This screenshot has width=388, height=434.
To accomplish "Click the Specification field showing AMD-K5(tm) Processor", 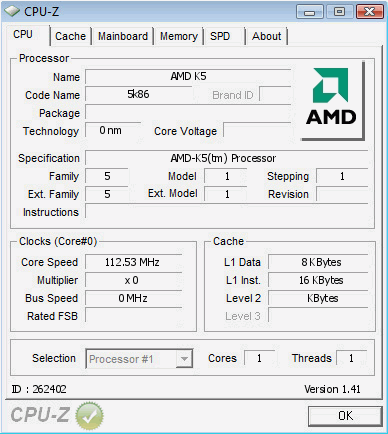I will coord(227,158).
